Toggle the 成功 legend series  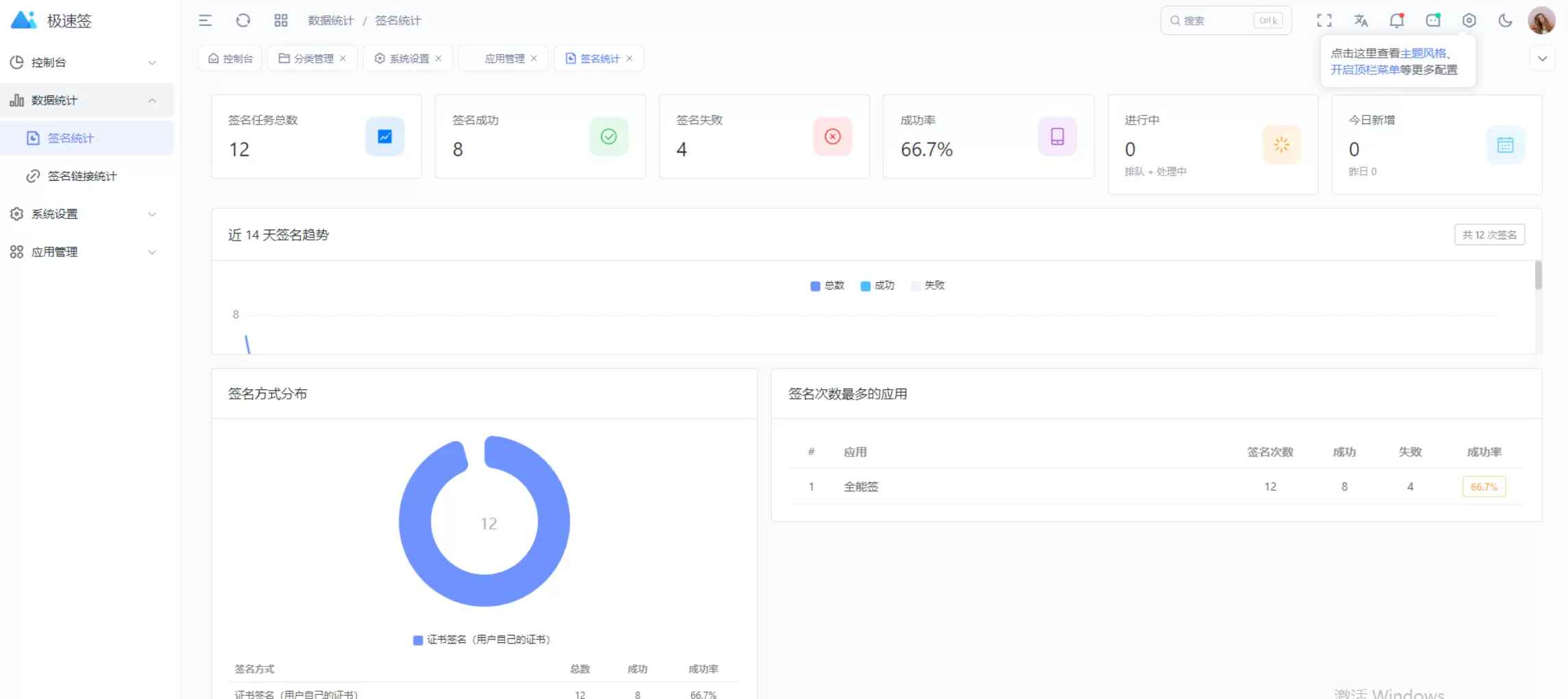point(878,285)
